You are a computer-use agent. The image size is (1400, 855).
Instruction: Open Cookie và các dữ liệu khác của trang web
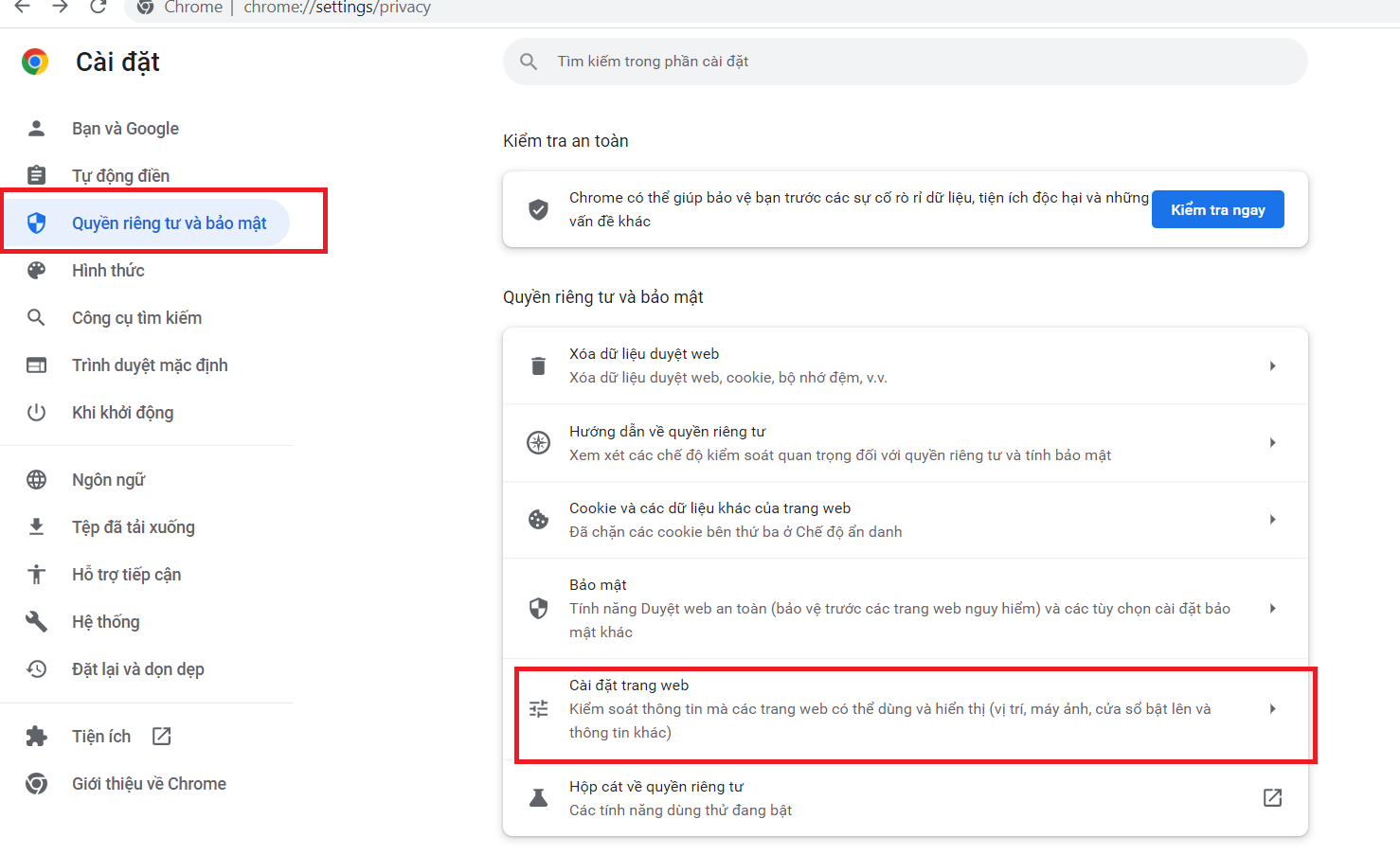click(905, 519)
